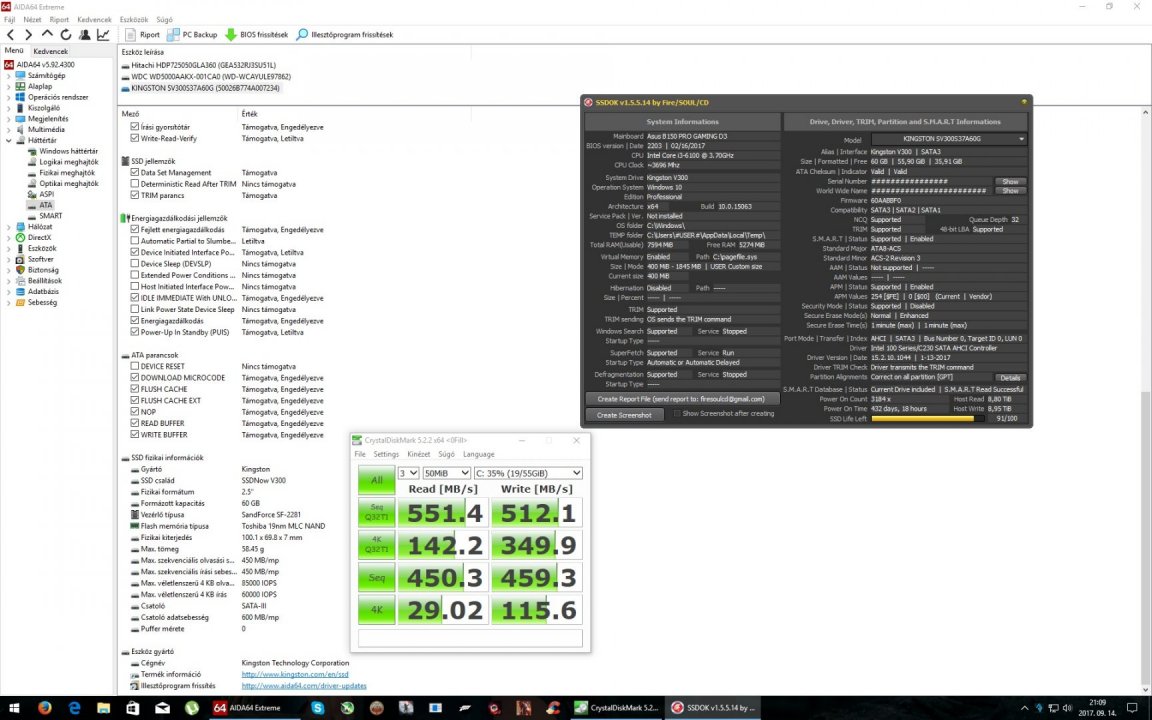Expand the DirectX tree node

(x=9, y=237)
